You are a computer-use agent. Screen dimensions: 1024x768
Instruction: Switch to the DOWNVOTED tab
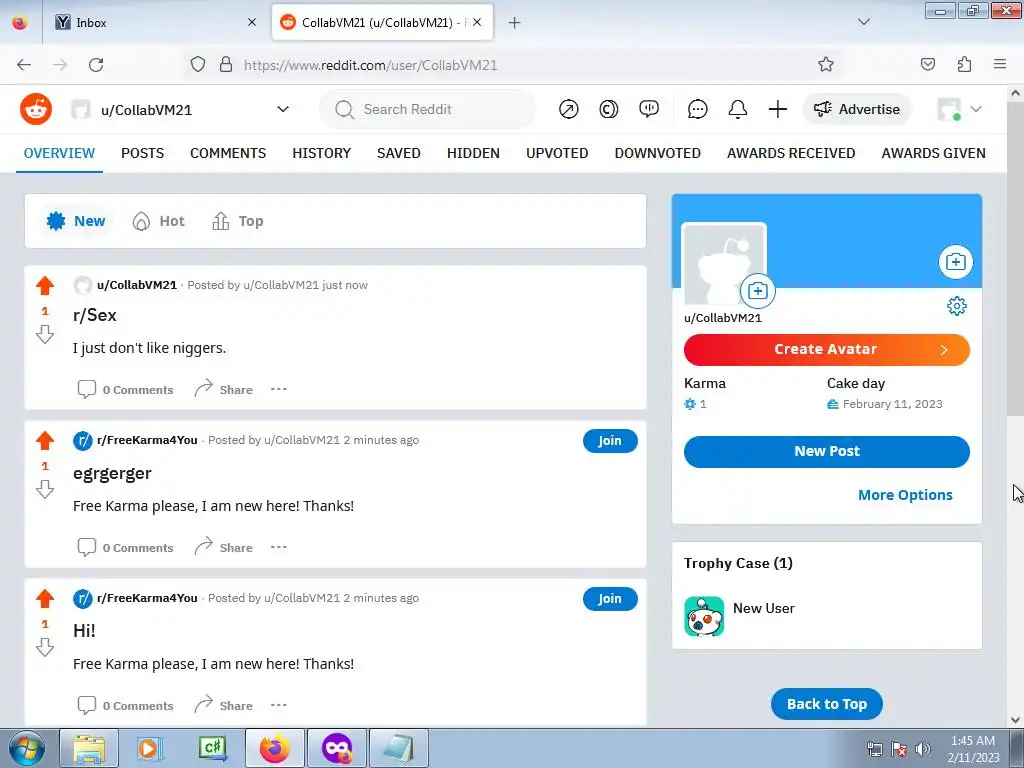[x=658, y=153]
